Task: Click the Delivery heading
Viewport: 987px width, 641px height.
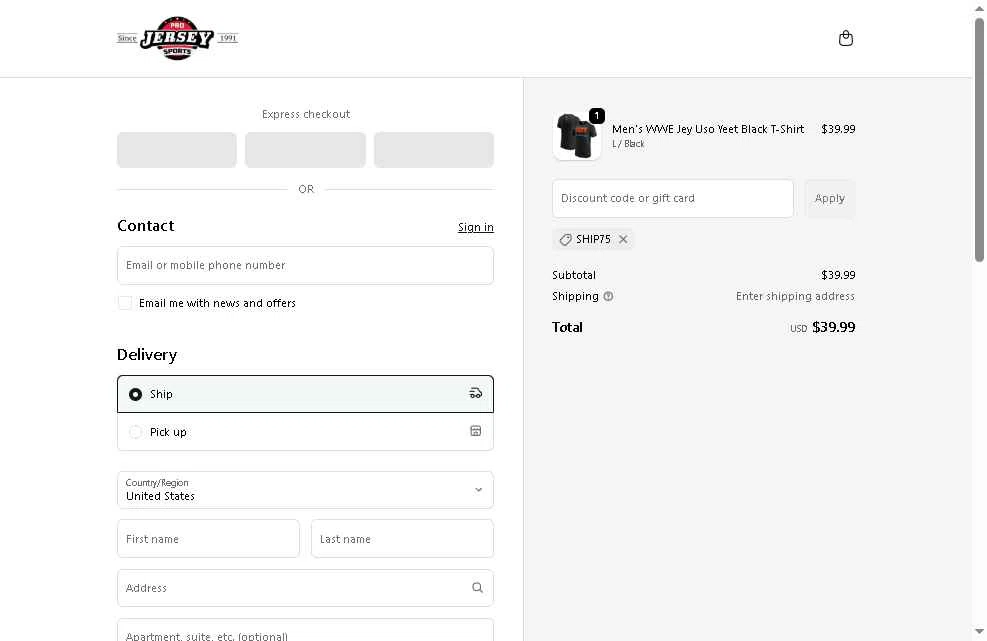Action: click(147, 355)
